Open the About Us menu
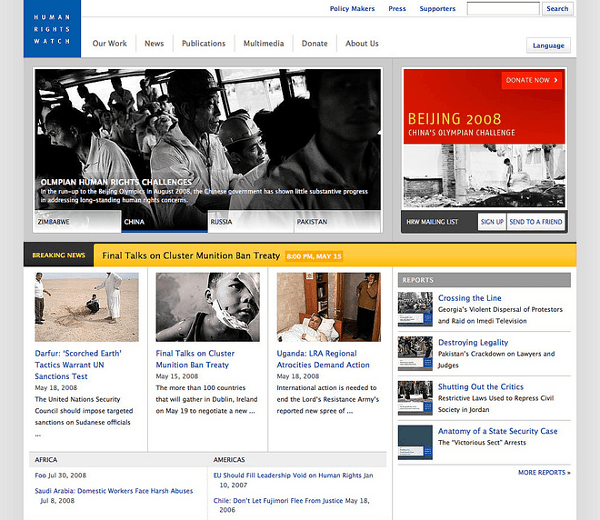This screenshot has width=600, height=520. click(362, 43)
